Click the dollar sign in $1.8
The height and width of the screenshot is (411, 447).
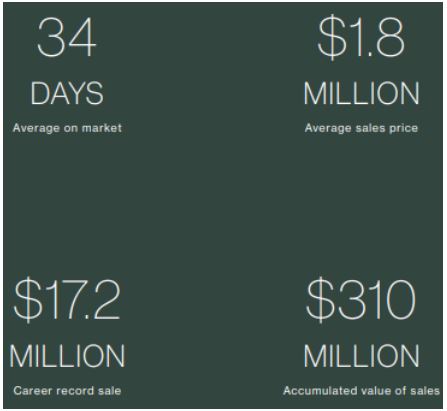click(x=332, y=37)
